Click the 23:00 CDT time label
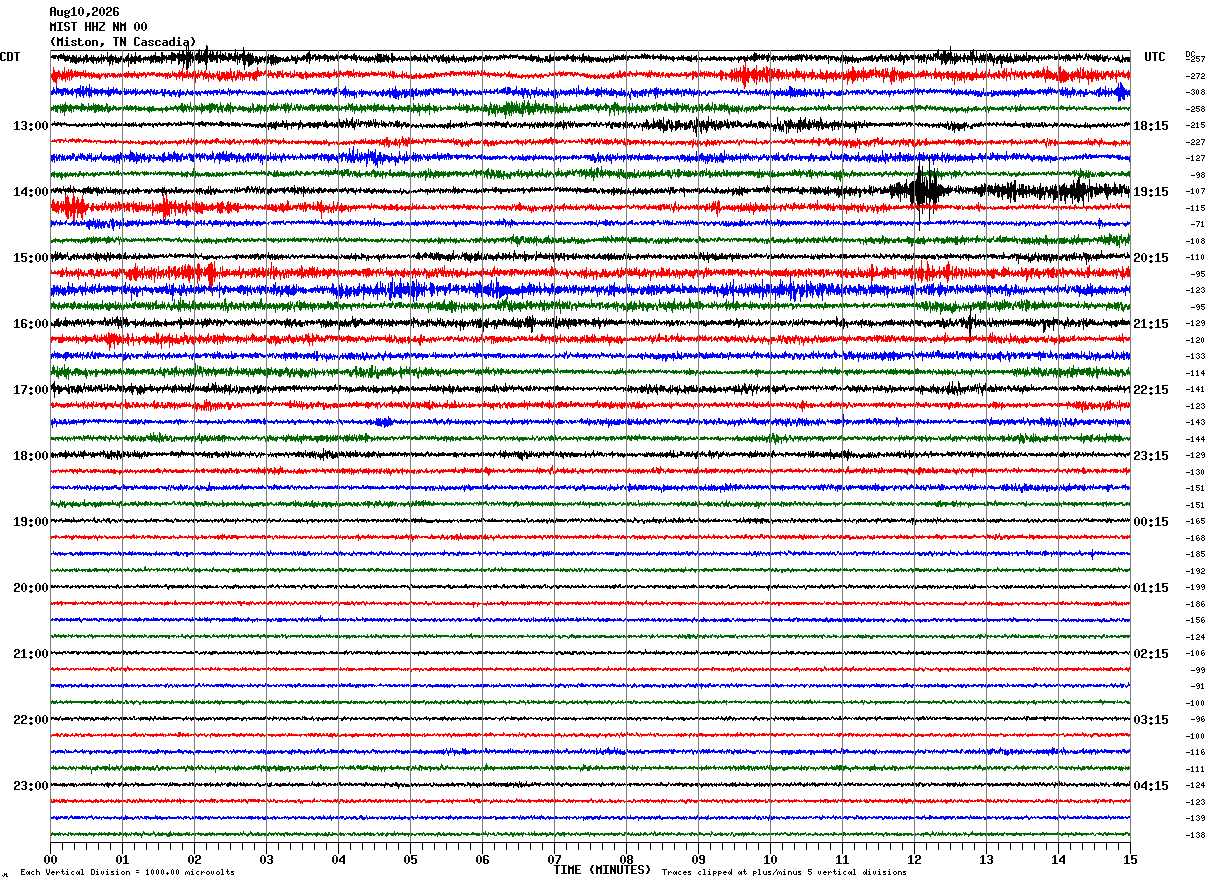Screen dimensions: 1210x886 [x=30, y=785]
